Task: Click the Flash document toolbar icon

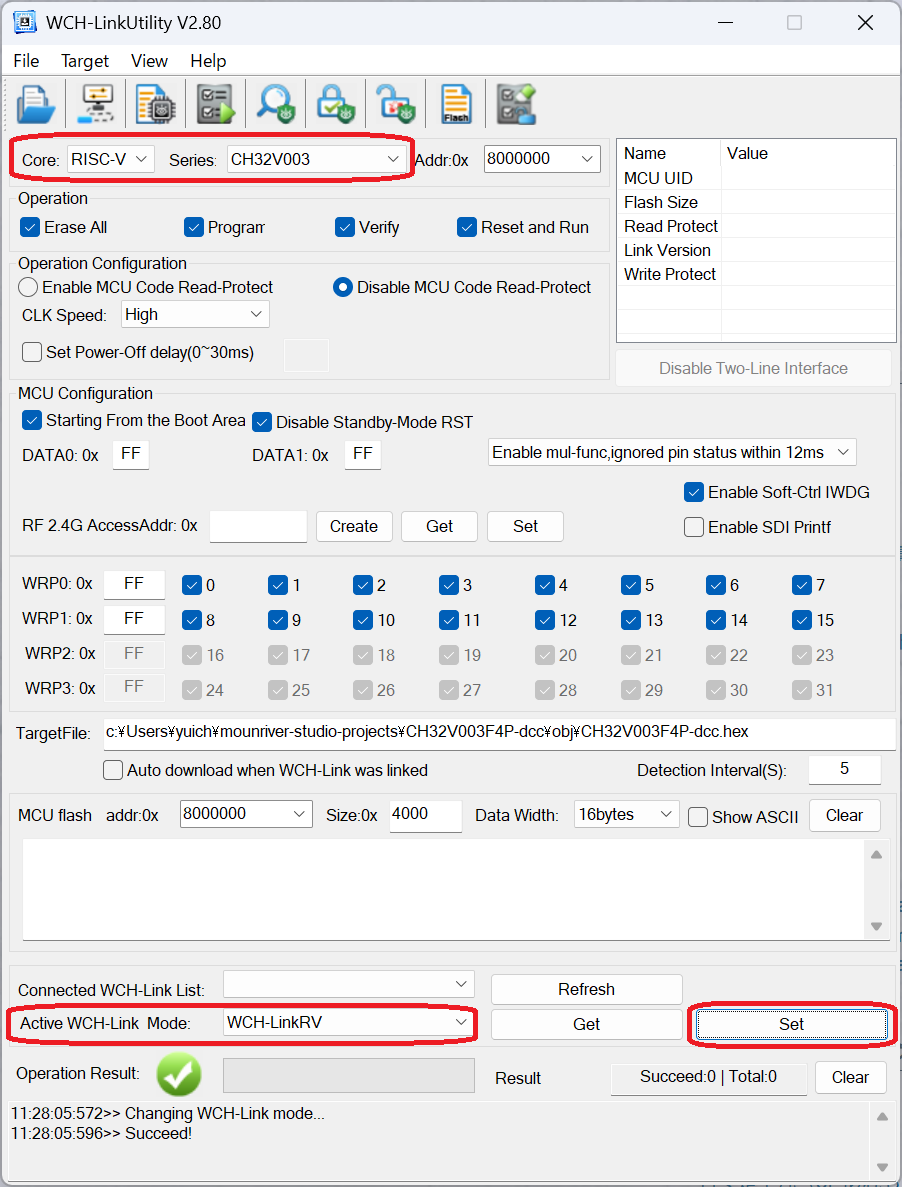Action: click(x=456, y=104)
